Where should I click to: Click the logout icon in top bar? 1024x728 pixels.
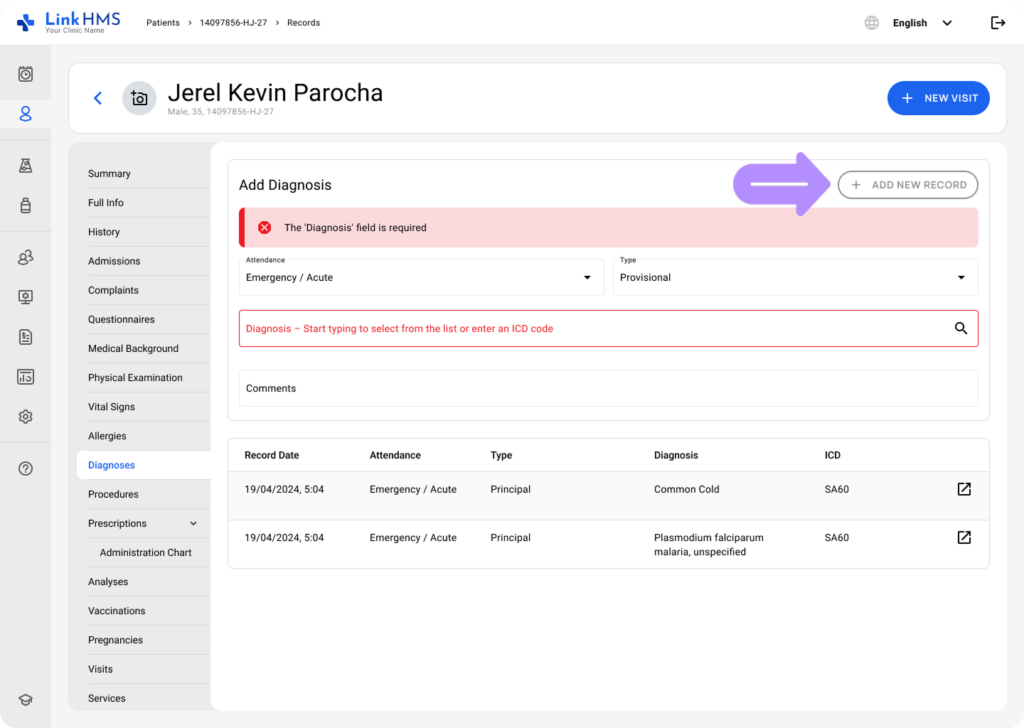997,23
